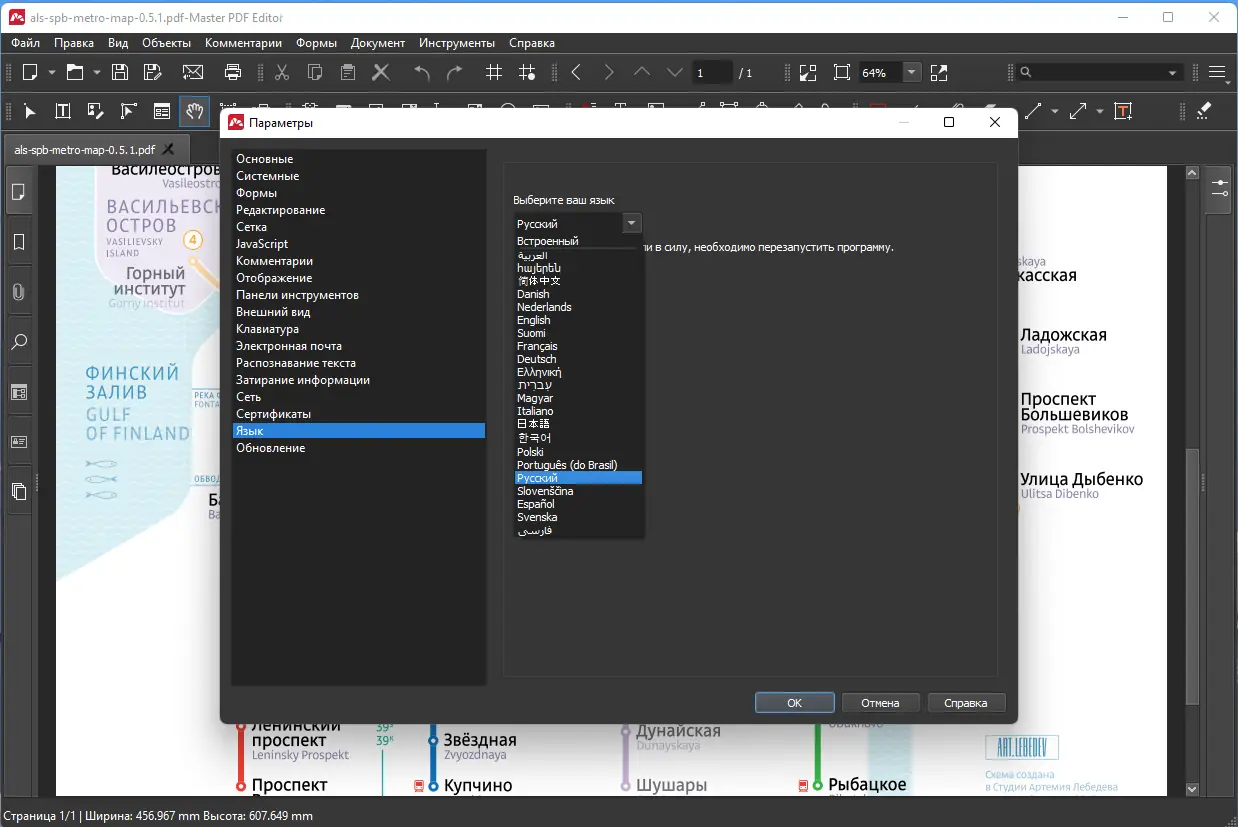Click the Delete X icon
1238x827 pixels.
(x=380, y=72)
